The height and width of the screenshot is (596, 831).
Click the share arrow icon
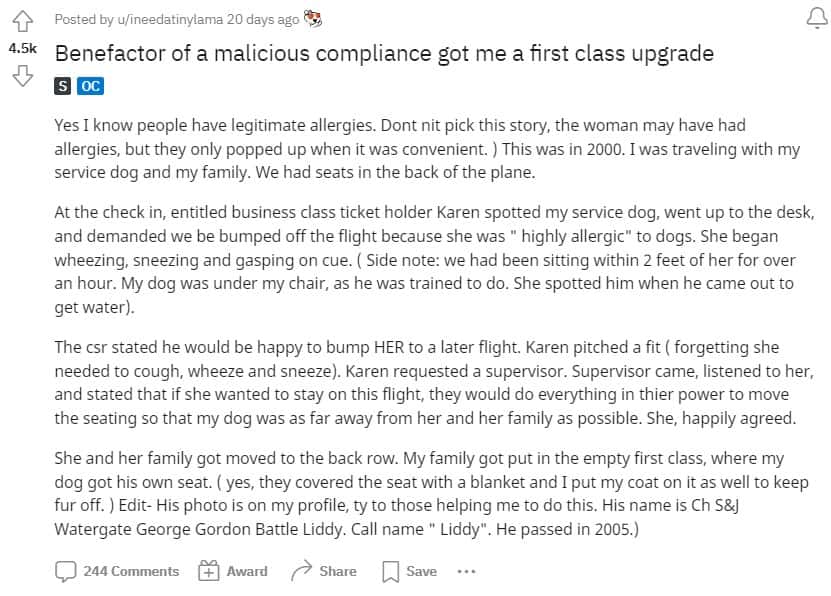301,571
